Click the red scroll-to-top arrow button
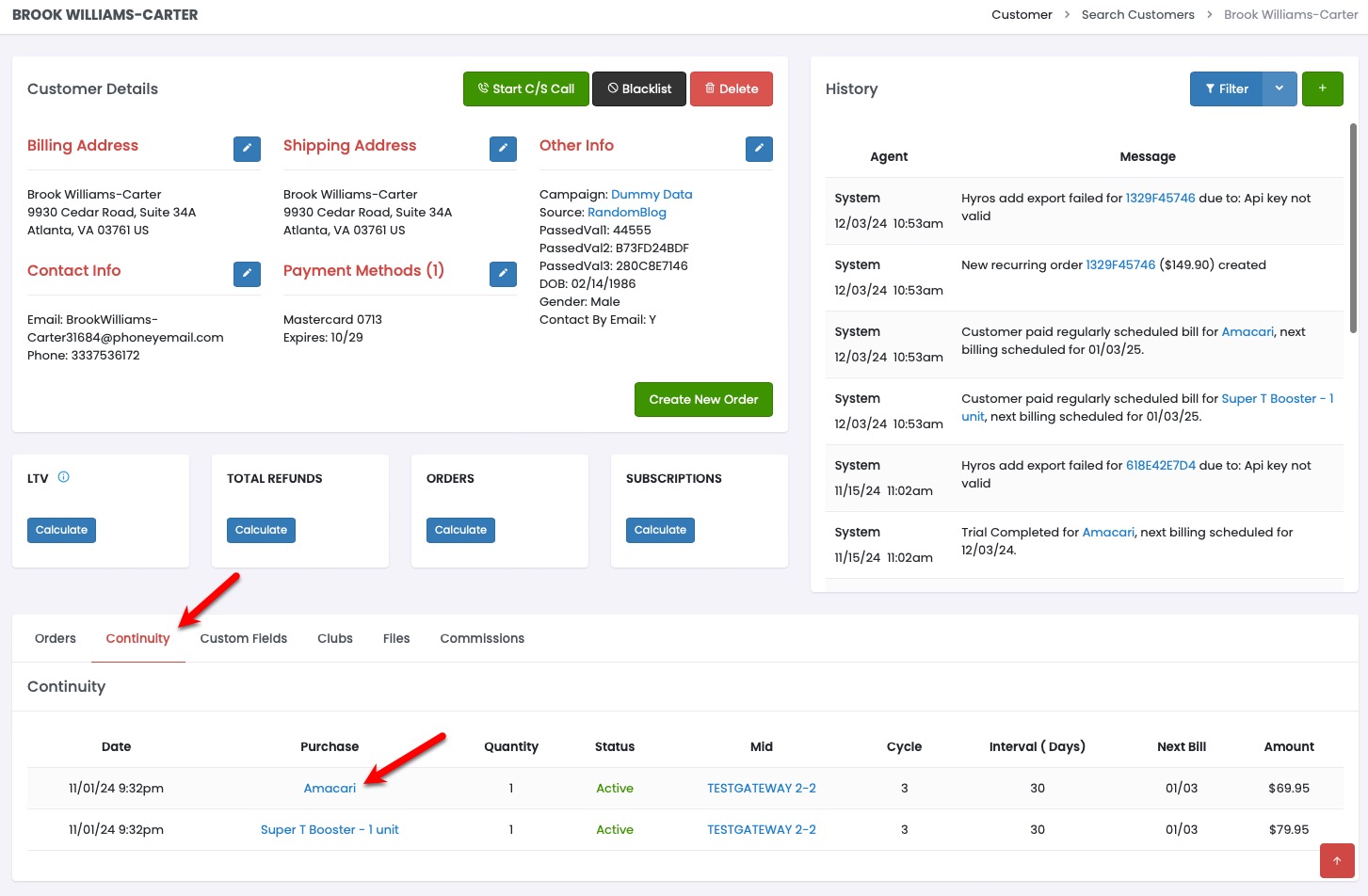Image resolution: width=1368 pixels, height=896 pixels. tap(1337, 860)
